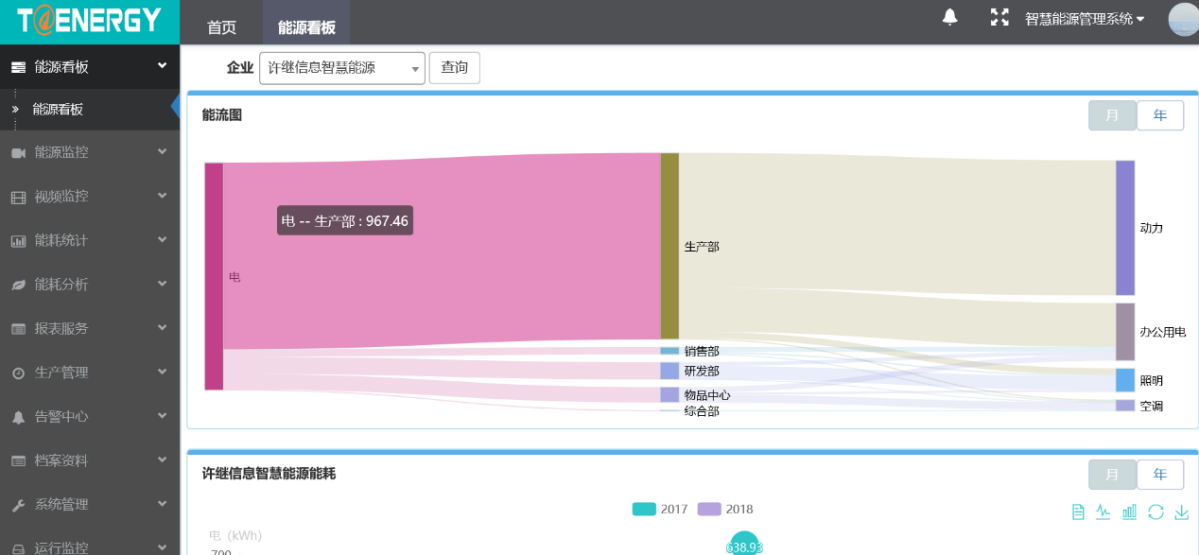Toggle the 2018 legend series
The width and height of the screenshot is (1199, 555).
725,509
